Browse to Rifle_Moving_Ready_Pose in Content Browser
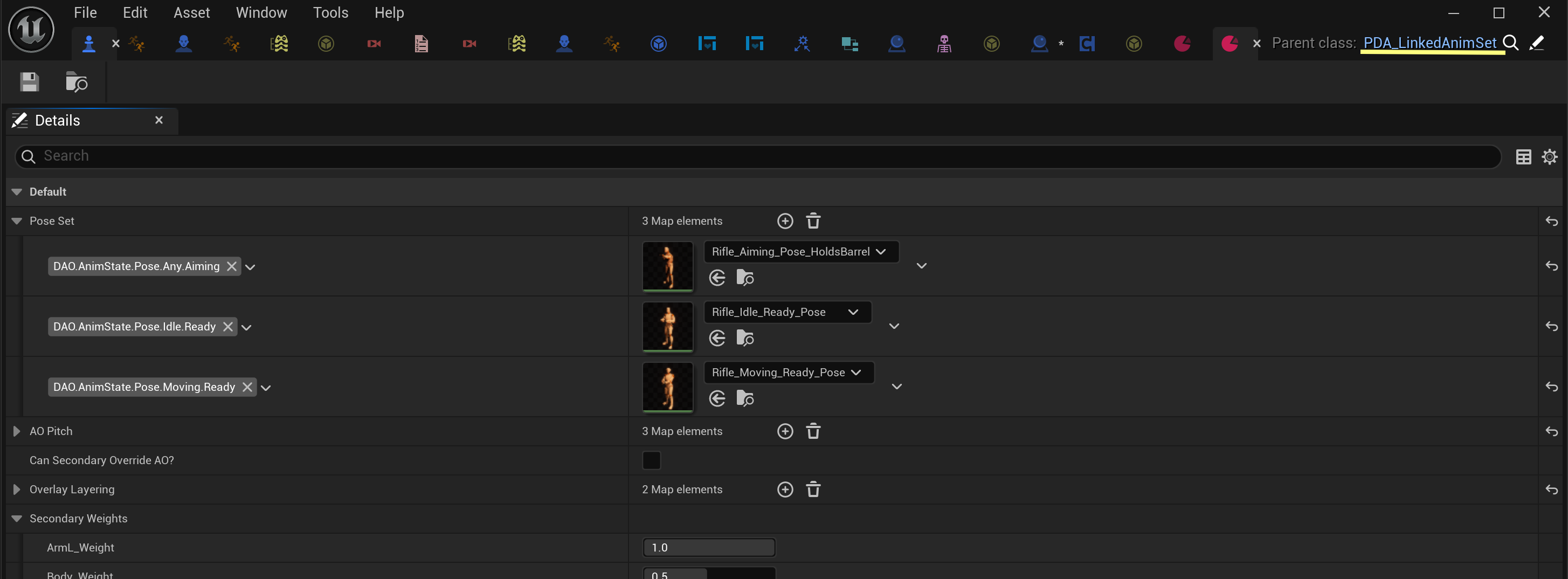 [x=745, y=398]
